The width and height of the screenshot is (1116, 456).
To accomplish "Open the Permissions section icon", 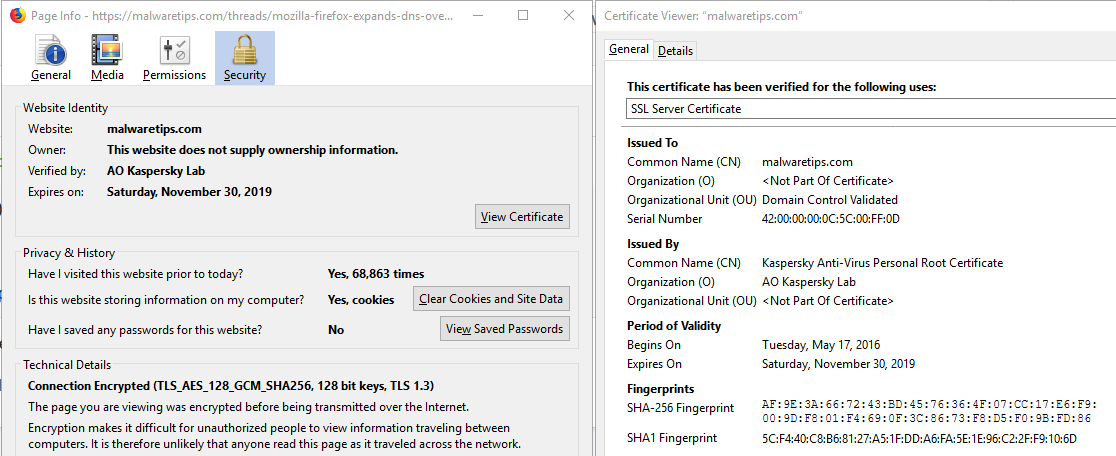I will (174, 58).
